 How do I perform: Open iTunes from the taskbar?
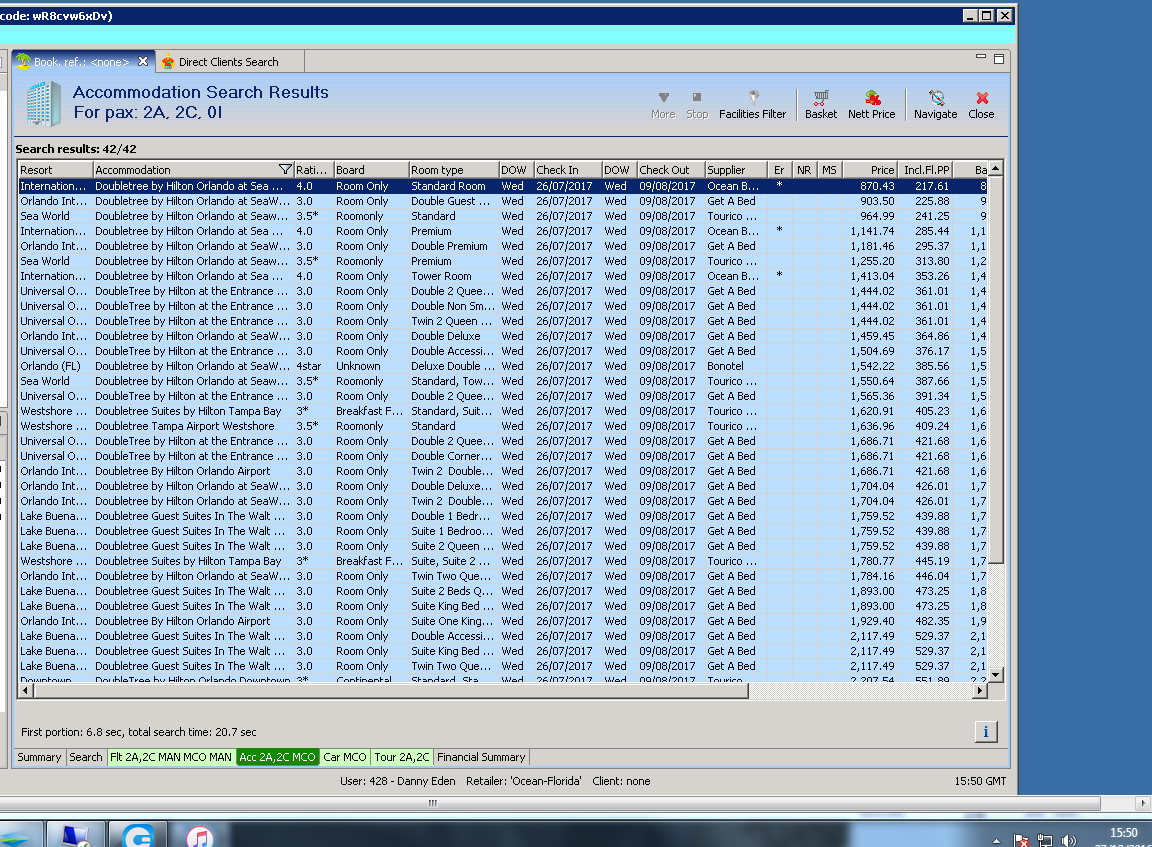point(199,836)
